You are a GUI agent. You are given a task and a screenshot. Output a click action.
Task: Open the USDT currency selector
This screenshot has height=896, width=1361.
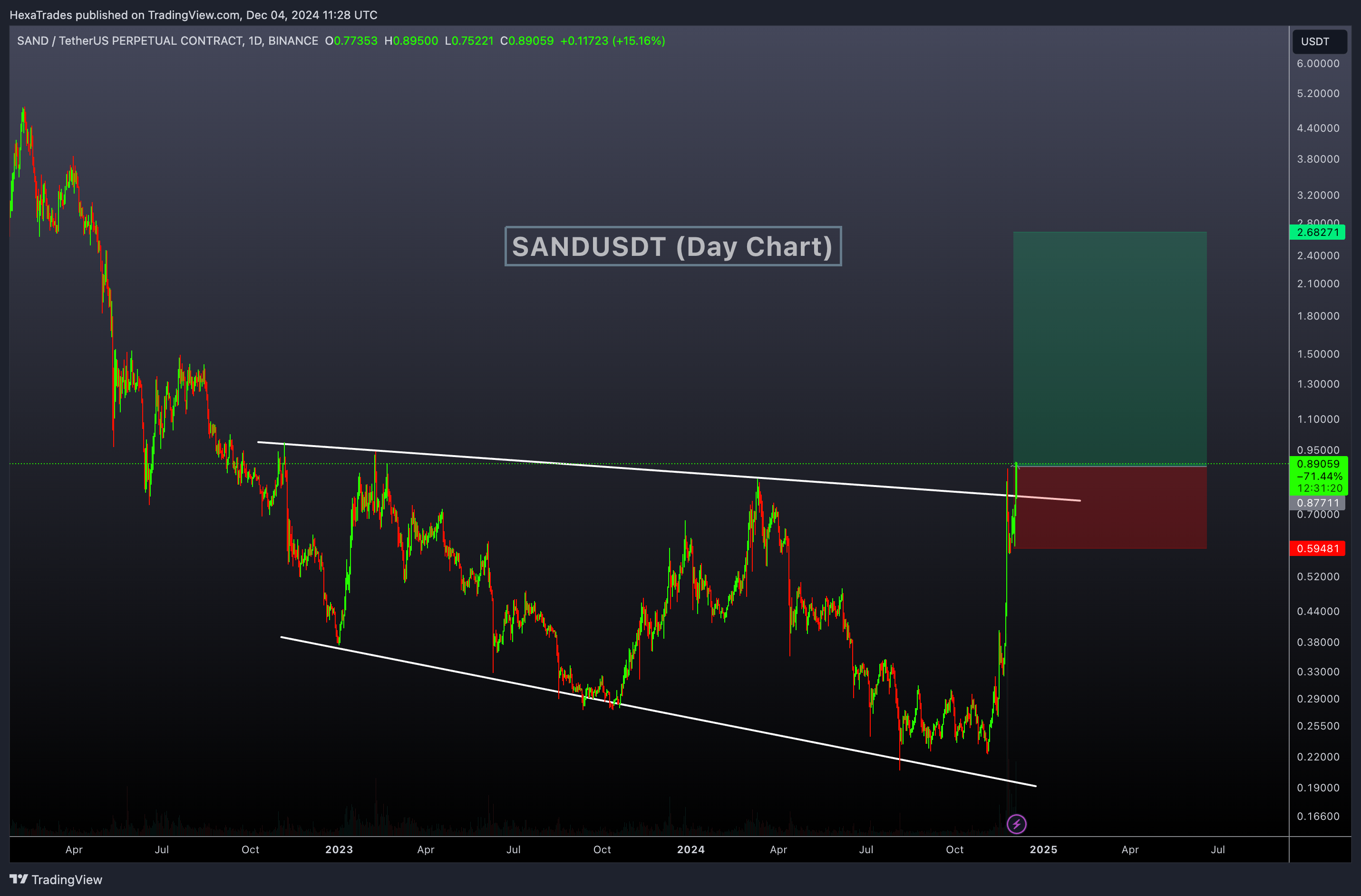coord(1319,41)
